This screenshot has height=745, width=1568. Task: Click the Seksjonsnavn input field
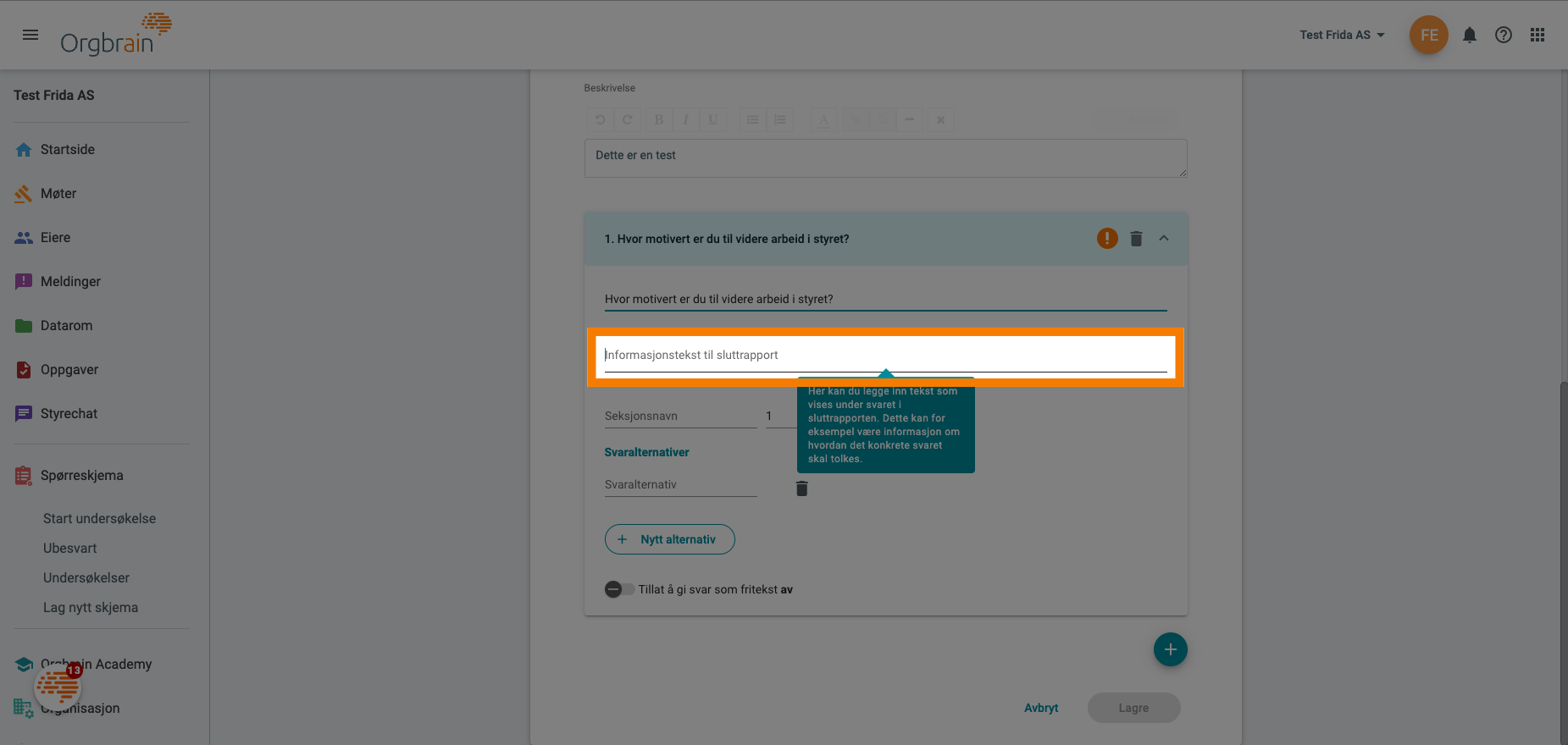tap(680, 417)
